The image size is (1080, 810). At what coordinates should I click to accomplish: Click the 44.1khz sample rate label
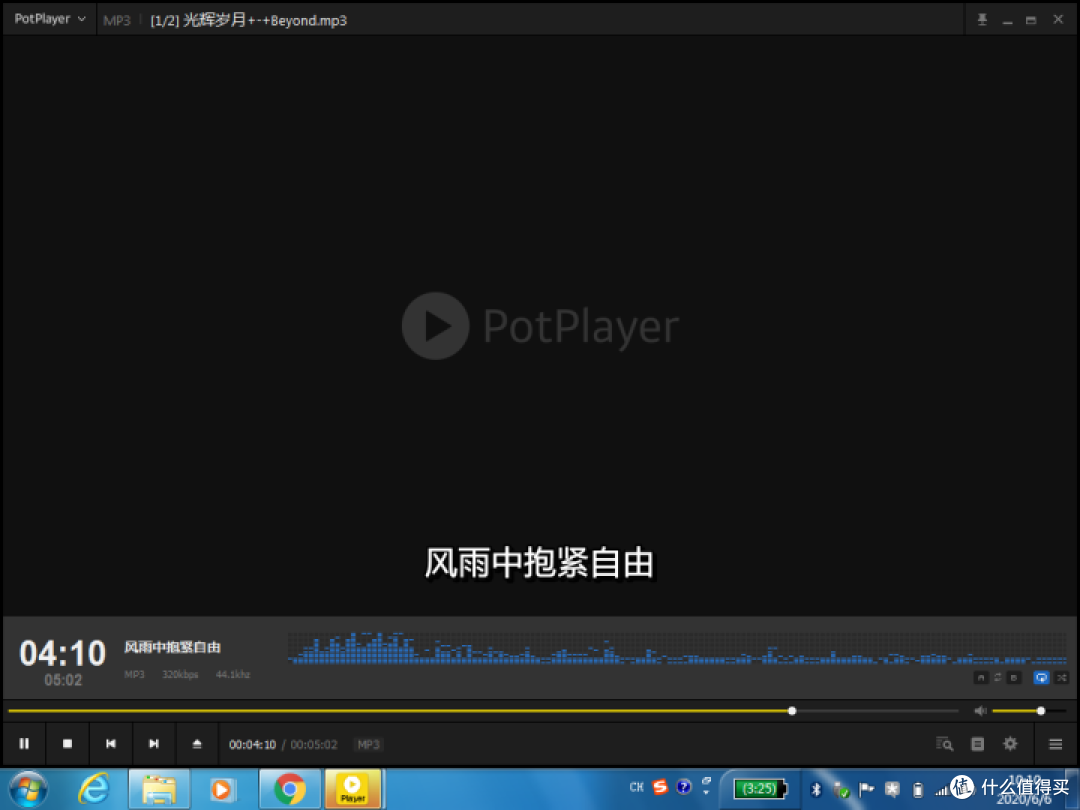click(x=233, y=674)
